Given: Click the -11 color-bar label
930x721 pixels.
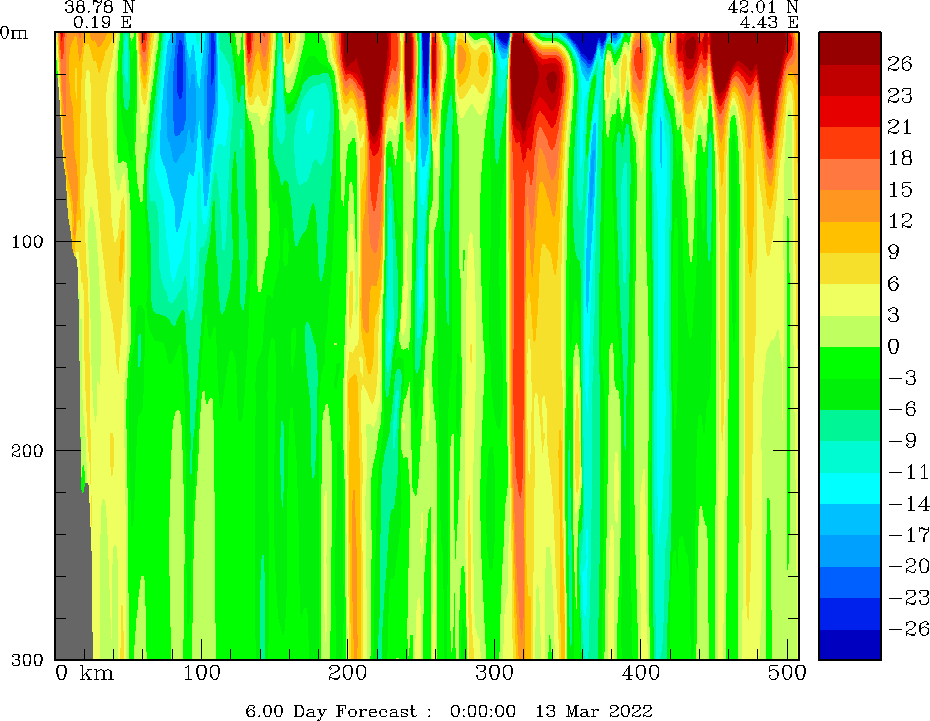Looking at the screenshot, I should [909, 472].
